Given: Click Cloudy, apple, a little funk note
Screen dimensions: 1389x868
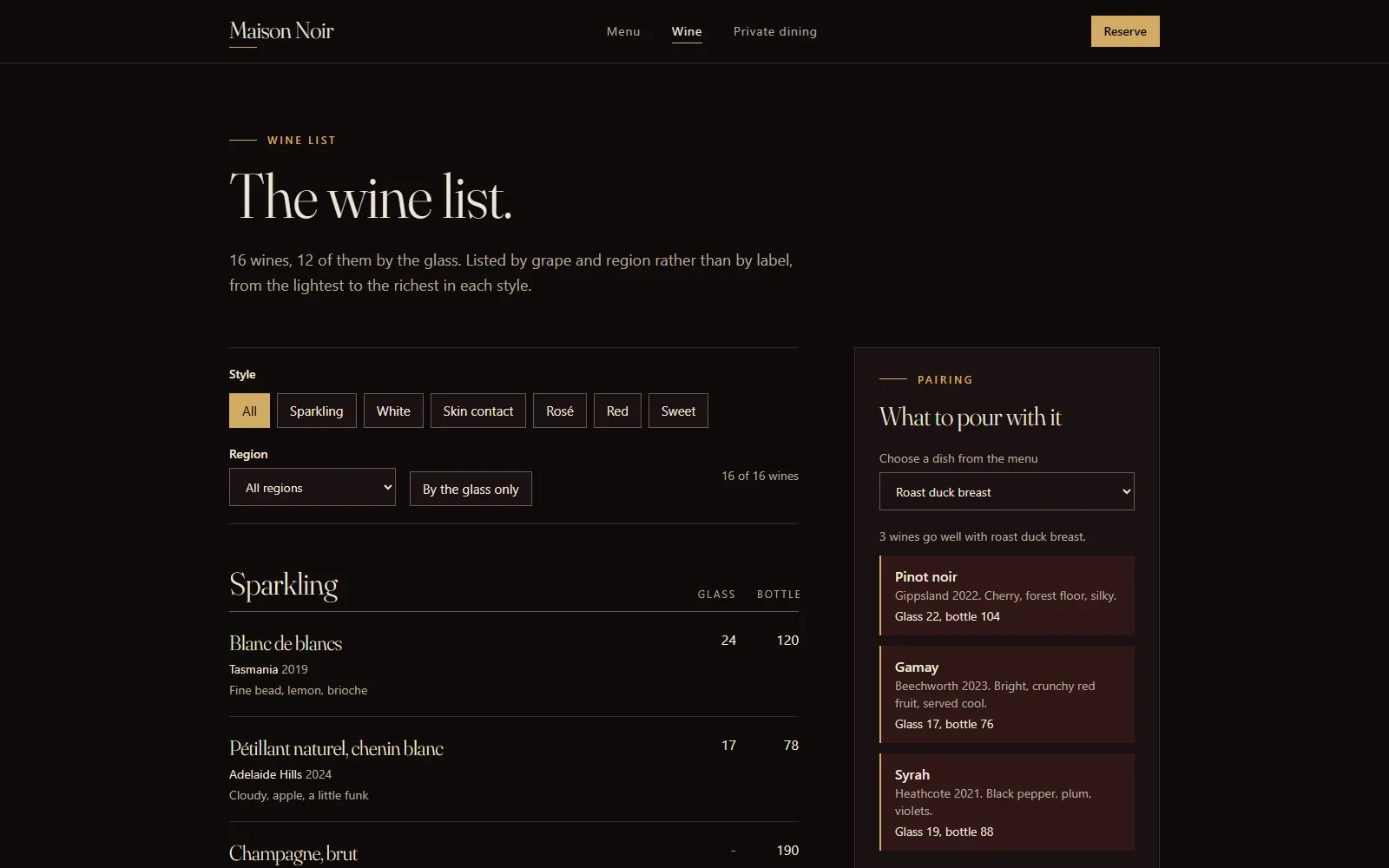Looking at the screenshot, I should click(299, 795).
